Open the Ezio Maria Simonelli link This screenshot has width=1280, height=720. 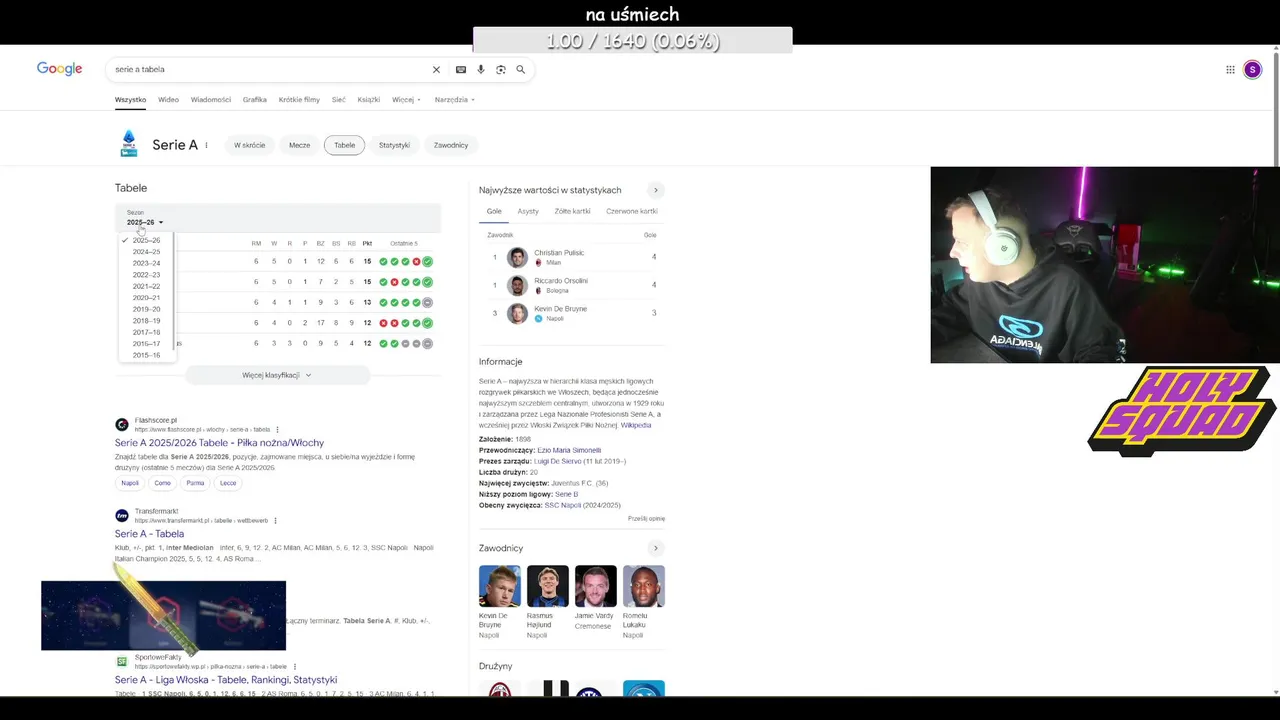click(569, 450)
